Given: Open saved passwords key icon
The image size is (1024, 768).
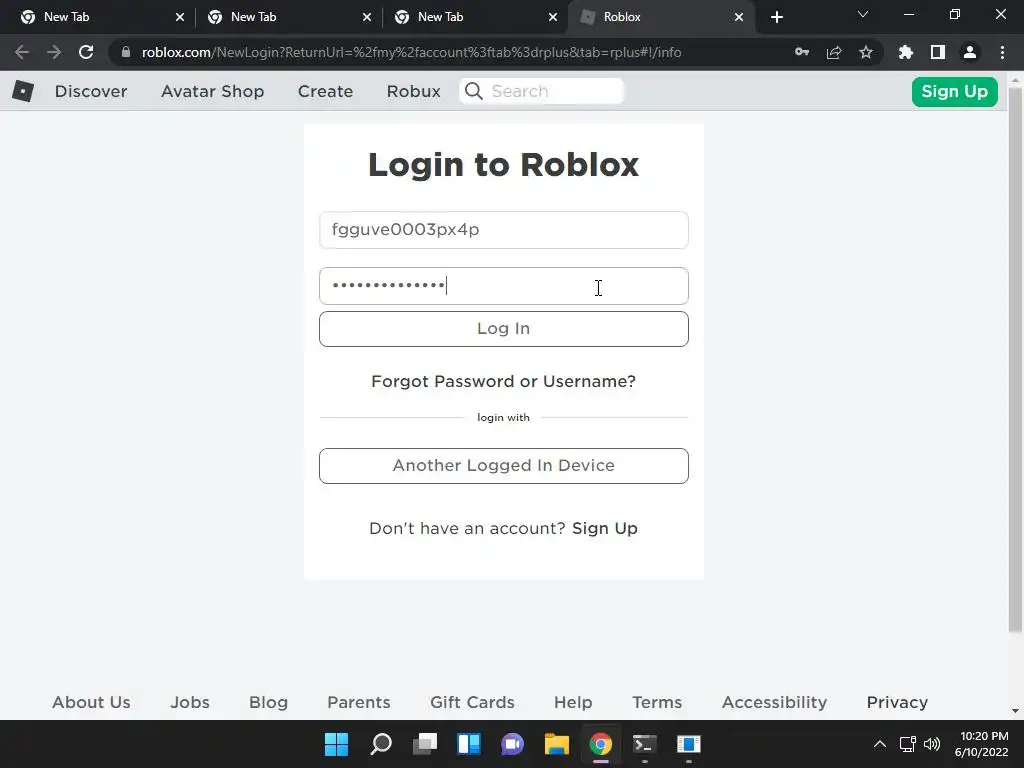Looking at the screenshot, I should (x=802, y=52).
